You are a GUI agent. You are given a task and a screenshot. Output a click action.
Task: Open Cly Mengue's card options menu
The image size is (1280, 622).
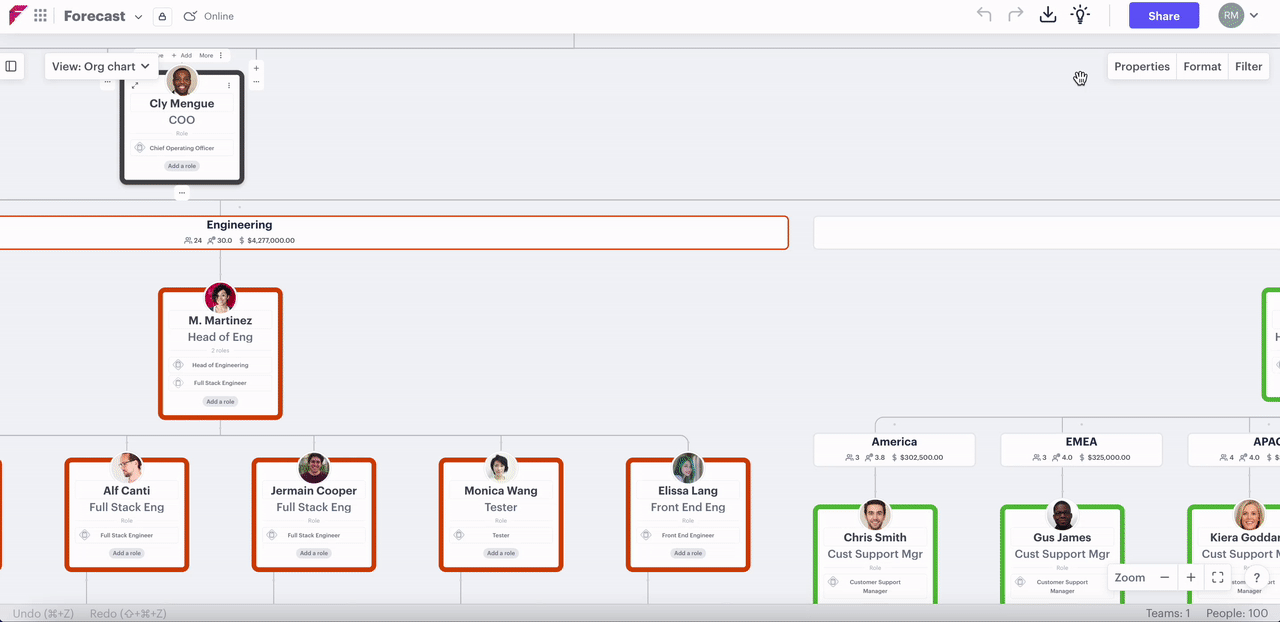[229, 86]
